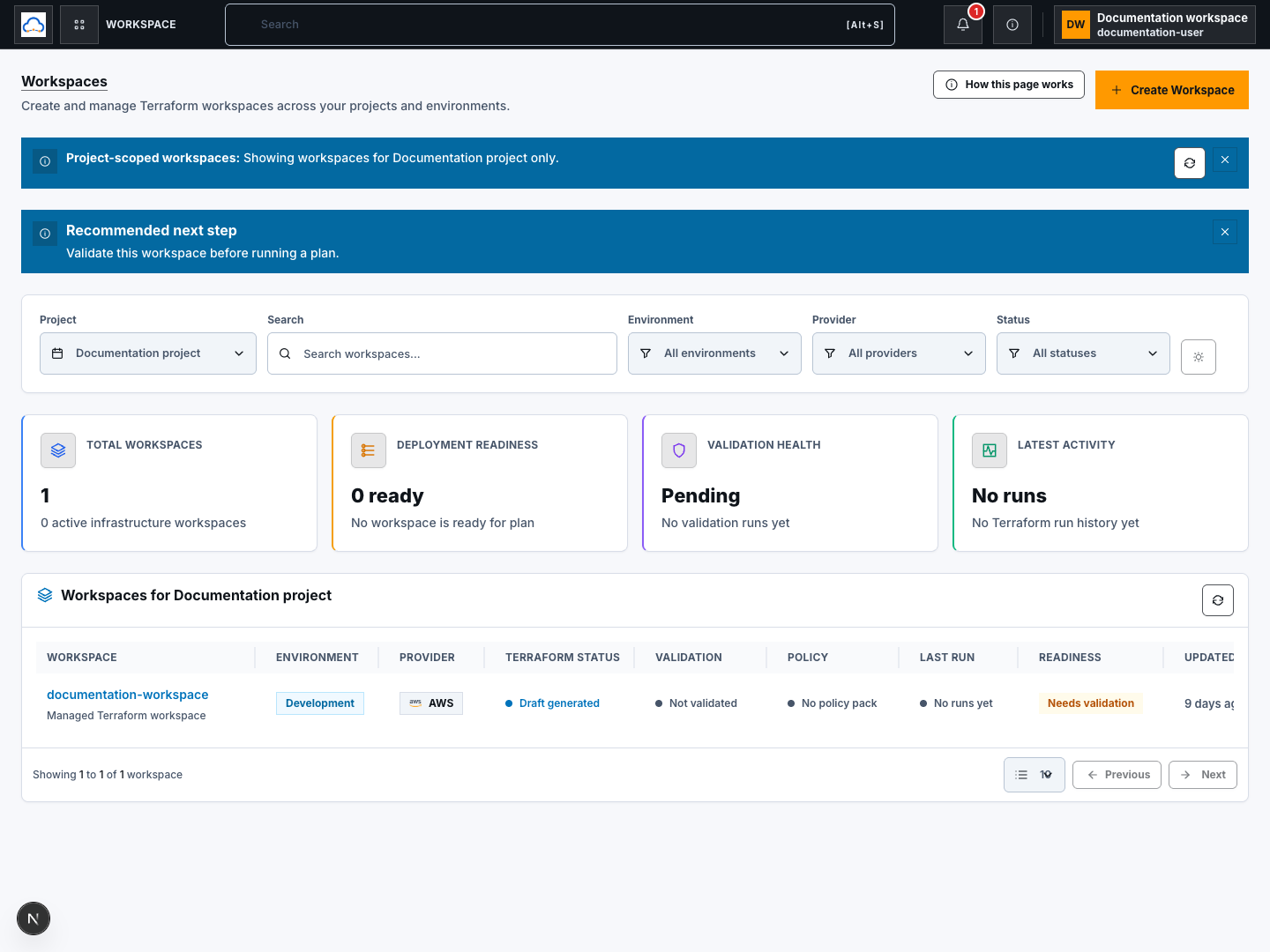Click the No policy pack cell

click(832, 703)
